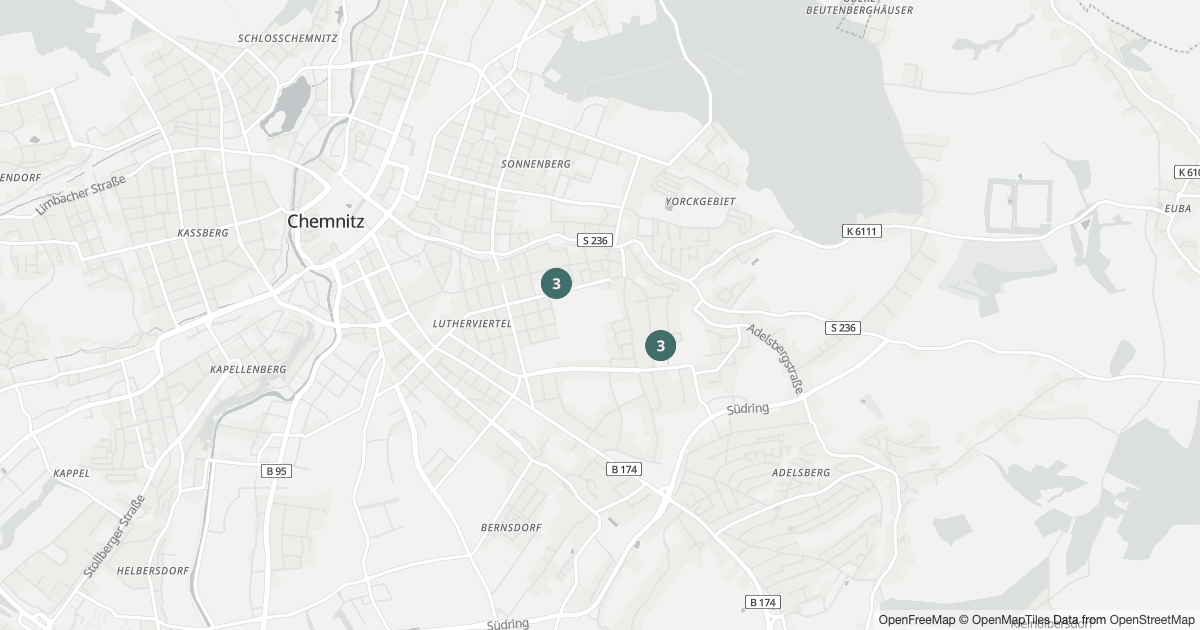Select the EUBA place label

(1178, 208)
